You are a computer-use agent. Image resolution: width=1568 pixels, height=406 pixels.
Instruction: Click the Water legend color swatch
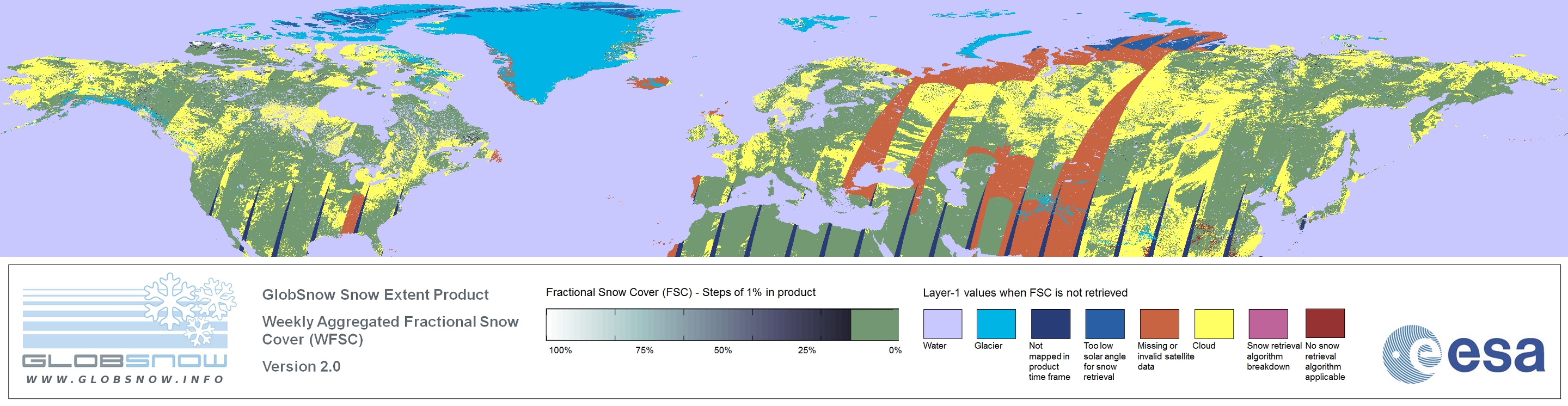click(942, 324)
